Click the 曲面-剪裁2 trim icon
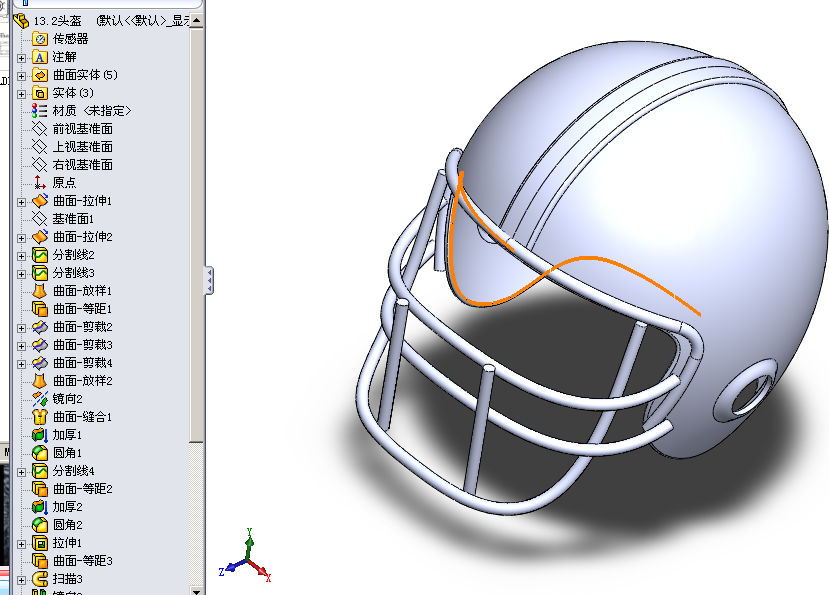The height and width of the screenshot is (595, 829). (40, 327)
